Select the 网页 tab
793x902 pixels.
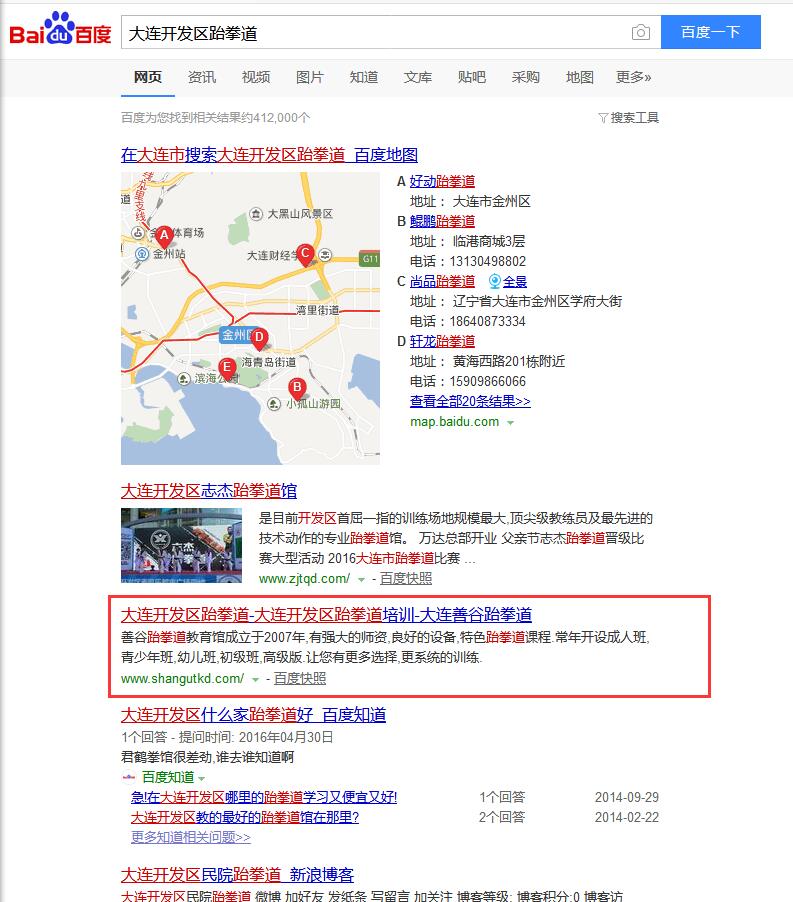148,77
